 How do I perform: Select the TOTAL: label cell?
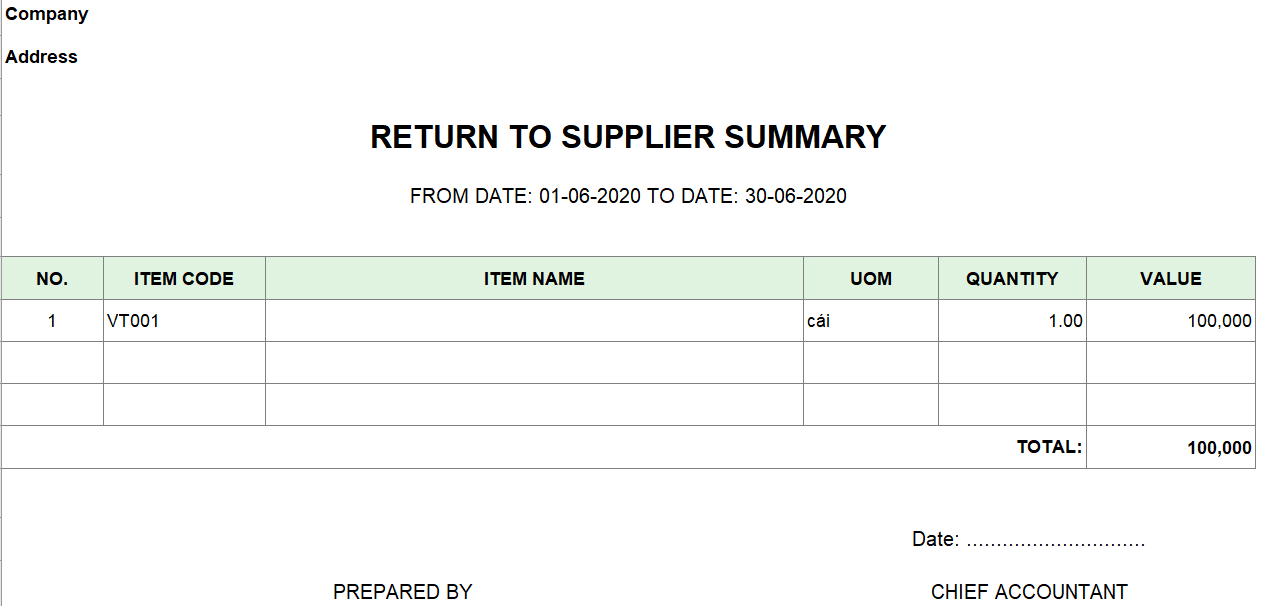1049,447
